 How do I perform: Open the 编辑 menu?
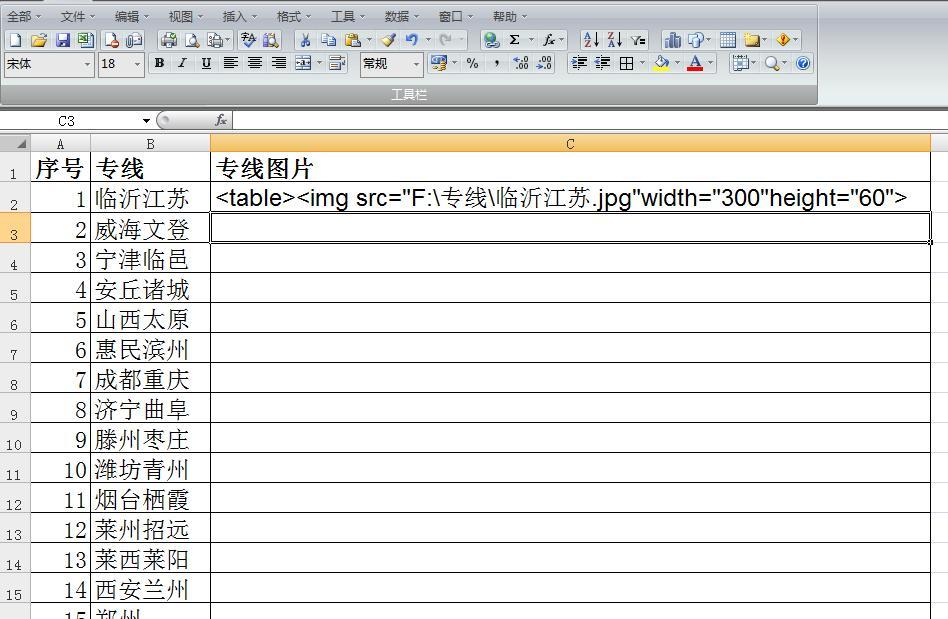tap(132, 16)
